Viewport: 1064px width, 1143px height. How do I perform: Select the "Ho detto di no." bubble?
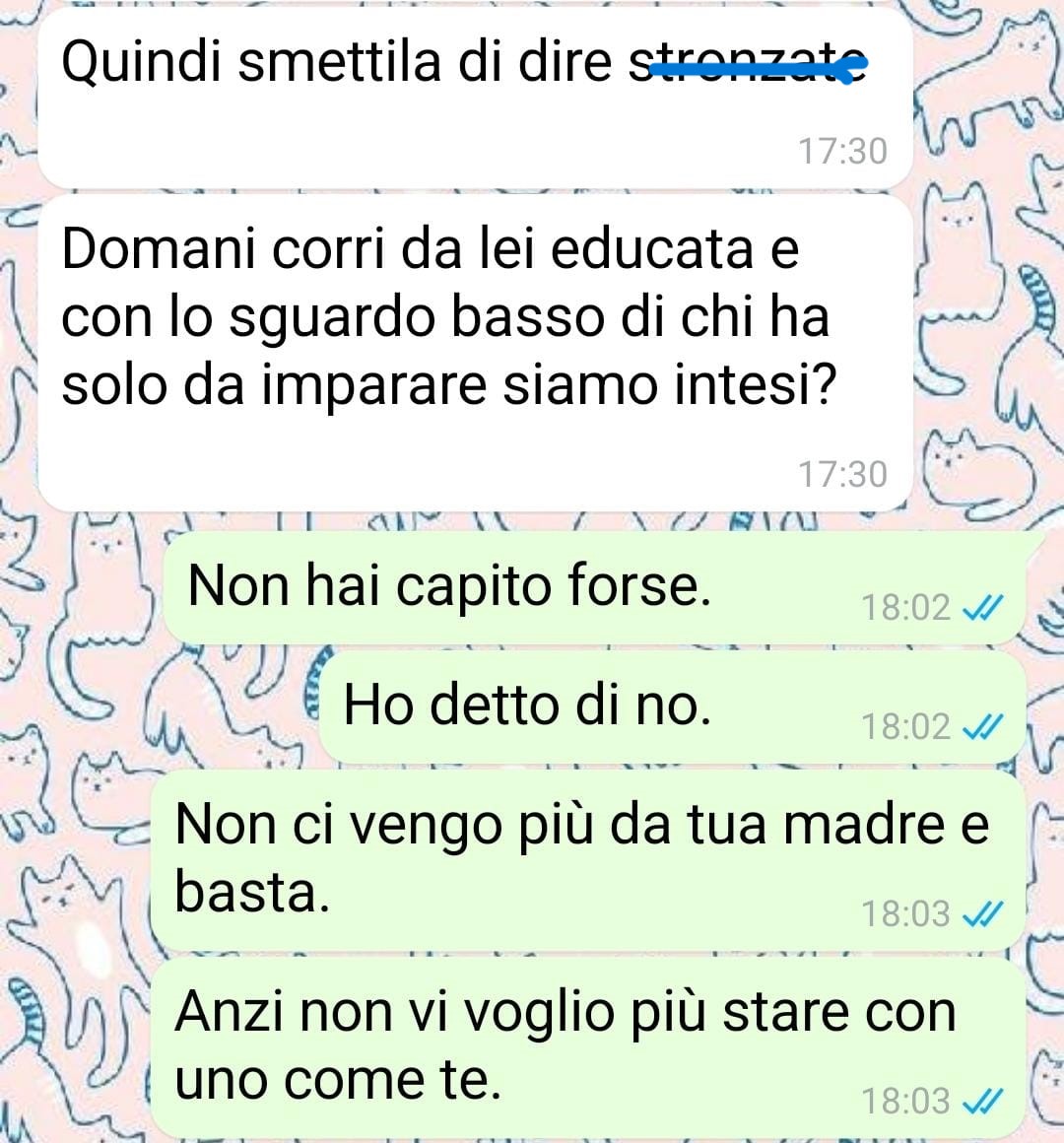tap(673, 707)
